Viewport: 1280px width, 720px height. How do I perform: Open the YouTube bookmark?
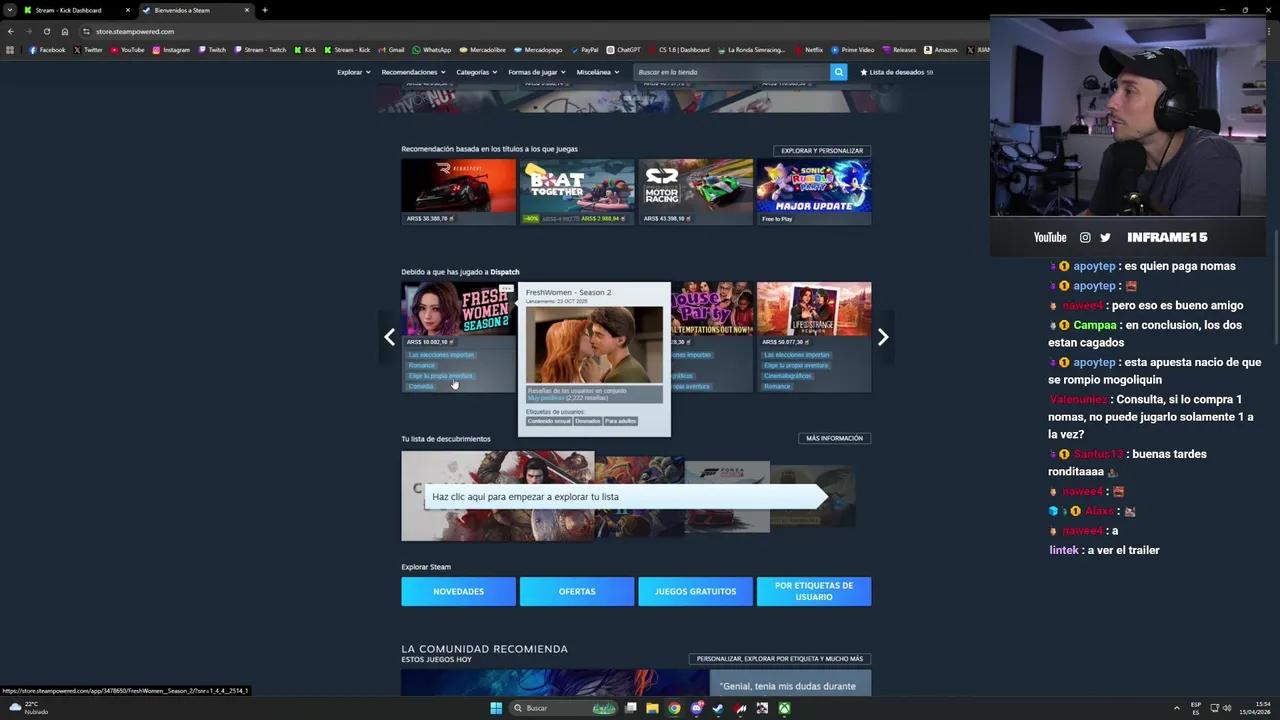pyautogui.click(x=127, y=50)
